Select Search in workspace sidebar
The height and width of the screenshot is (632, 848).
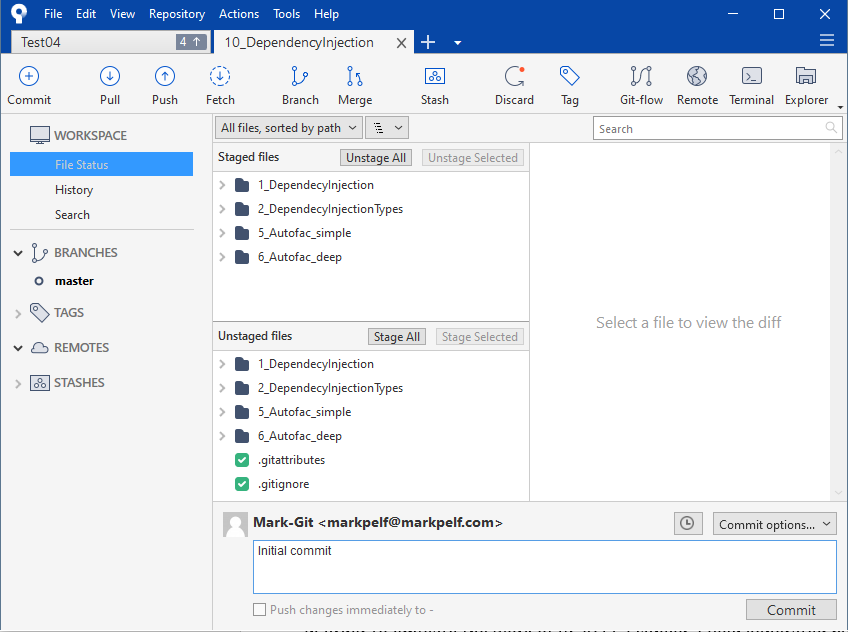coord(72,215)
